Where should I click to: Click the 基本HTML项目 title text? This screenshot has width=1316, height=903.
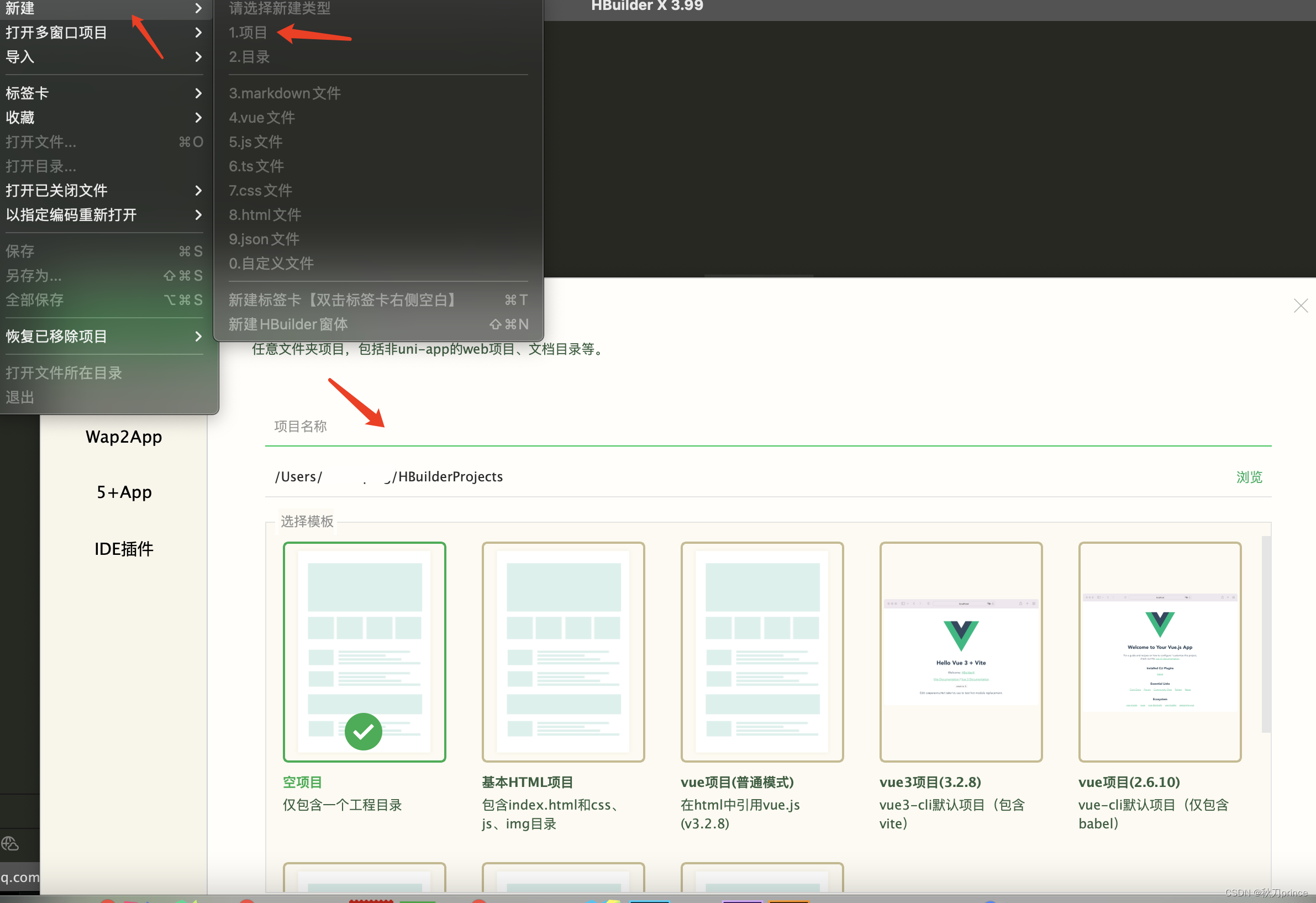coord(527,783)
